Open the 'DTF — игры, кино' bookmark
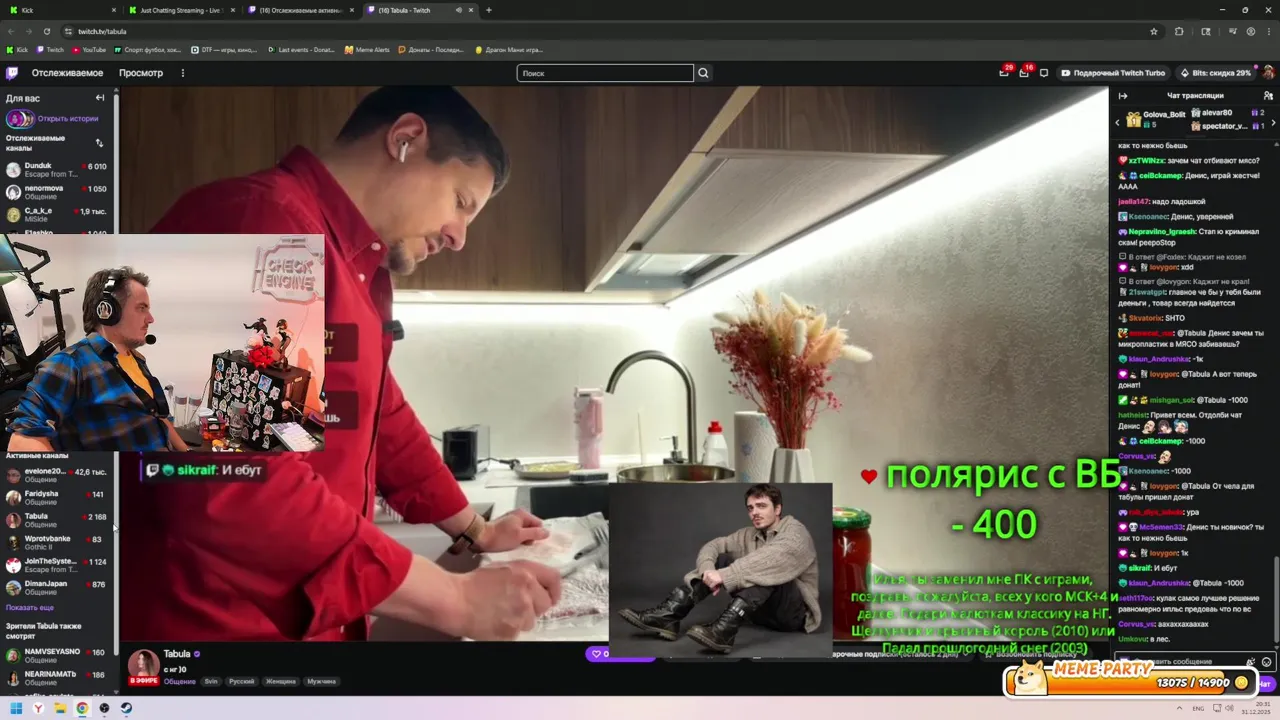 [x=225, y=49]
